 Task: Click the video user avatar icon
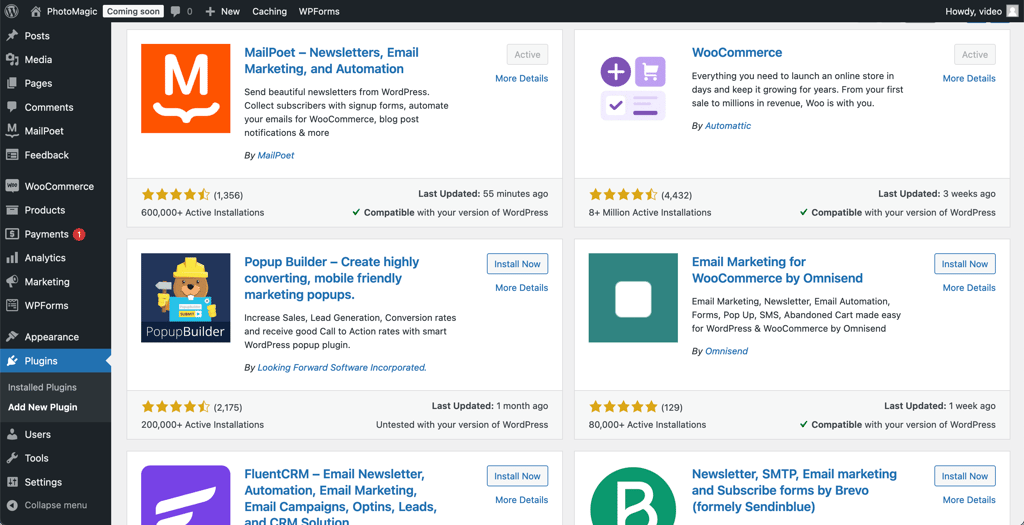pyautogui.click(x=1012, y=11)
